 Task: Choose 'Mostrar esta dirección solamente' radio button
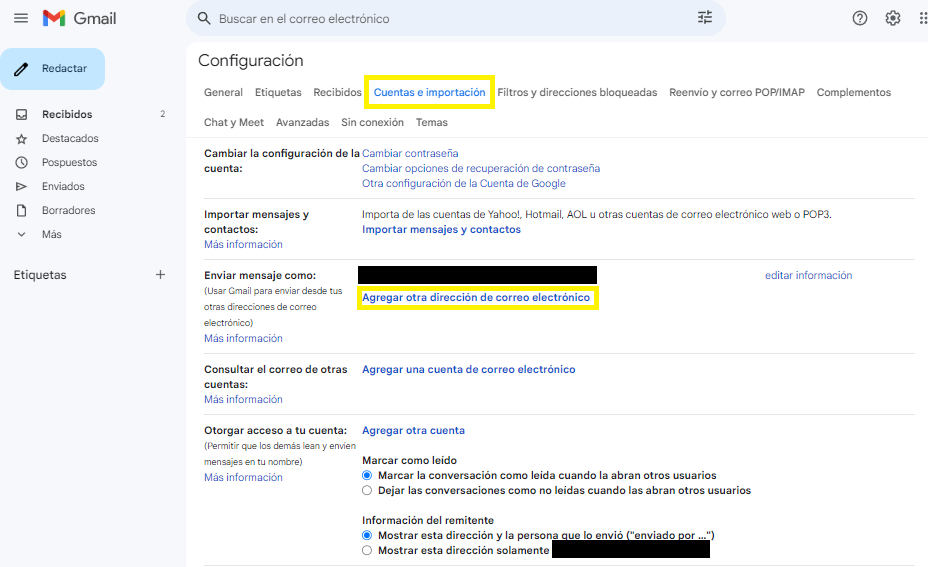367,551
